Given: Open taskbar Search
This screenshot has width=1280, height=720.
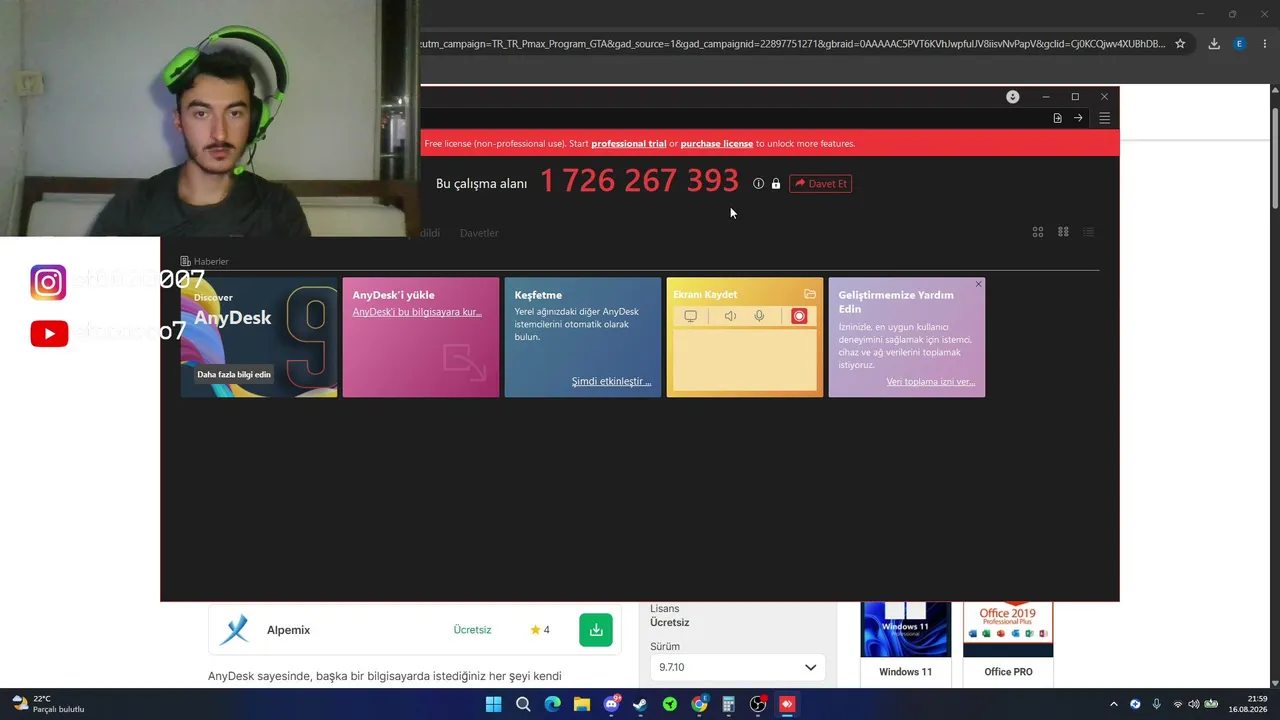Looking at the screenshot, I should (x=523, y=704).
